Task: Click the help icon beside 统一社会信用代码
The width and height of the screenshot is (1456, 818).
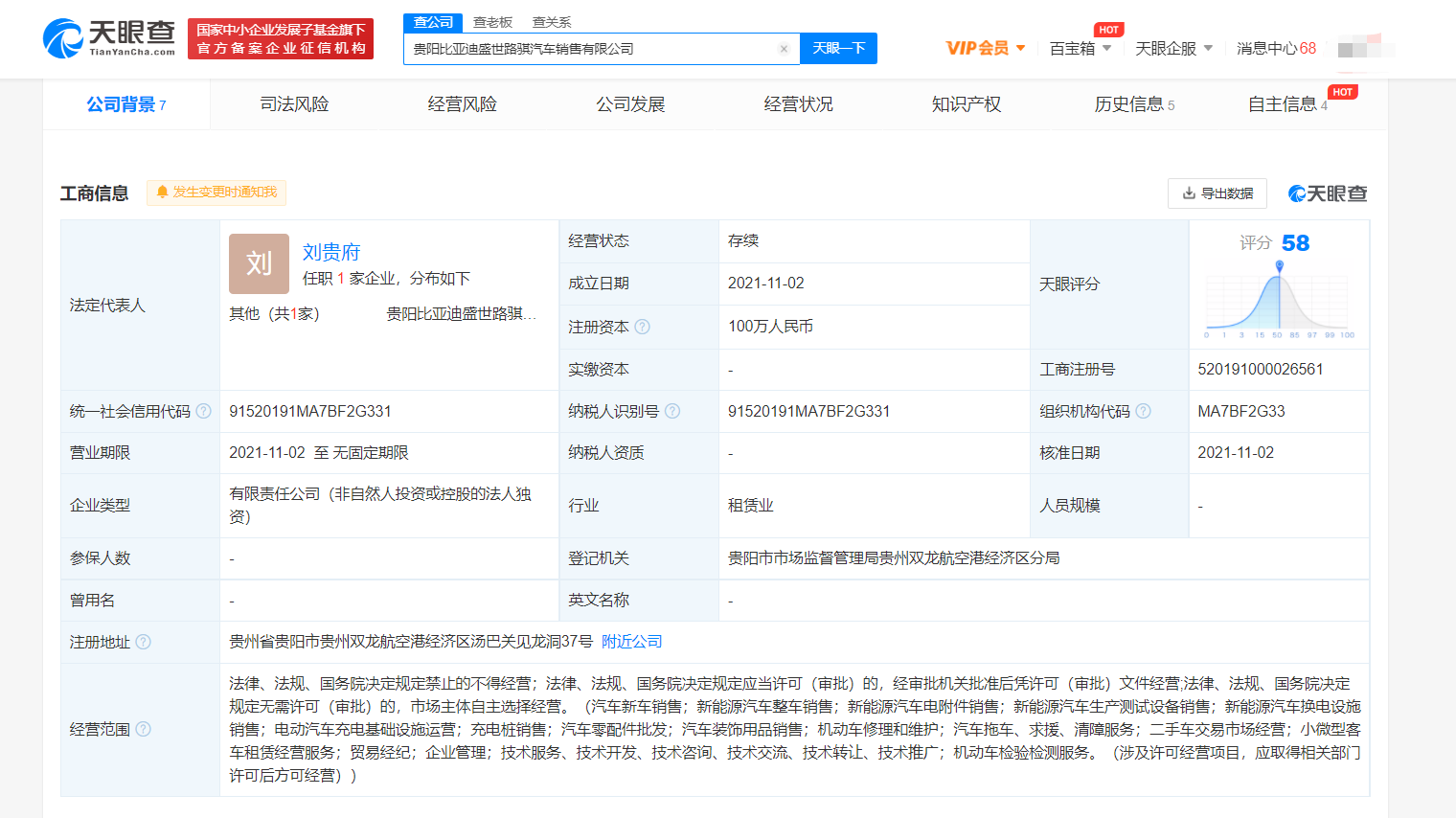Action: (203, 411)
